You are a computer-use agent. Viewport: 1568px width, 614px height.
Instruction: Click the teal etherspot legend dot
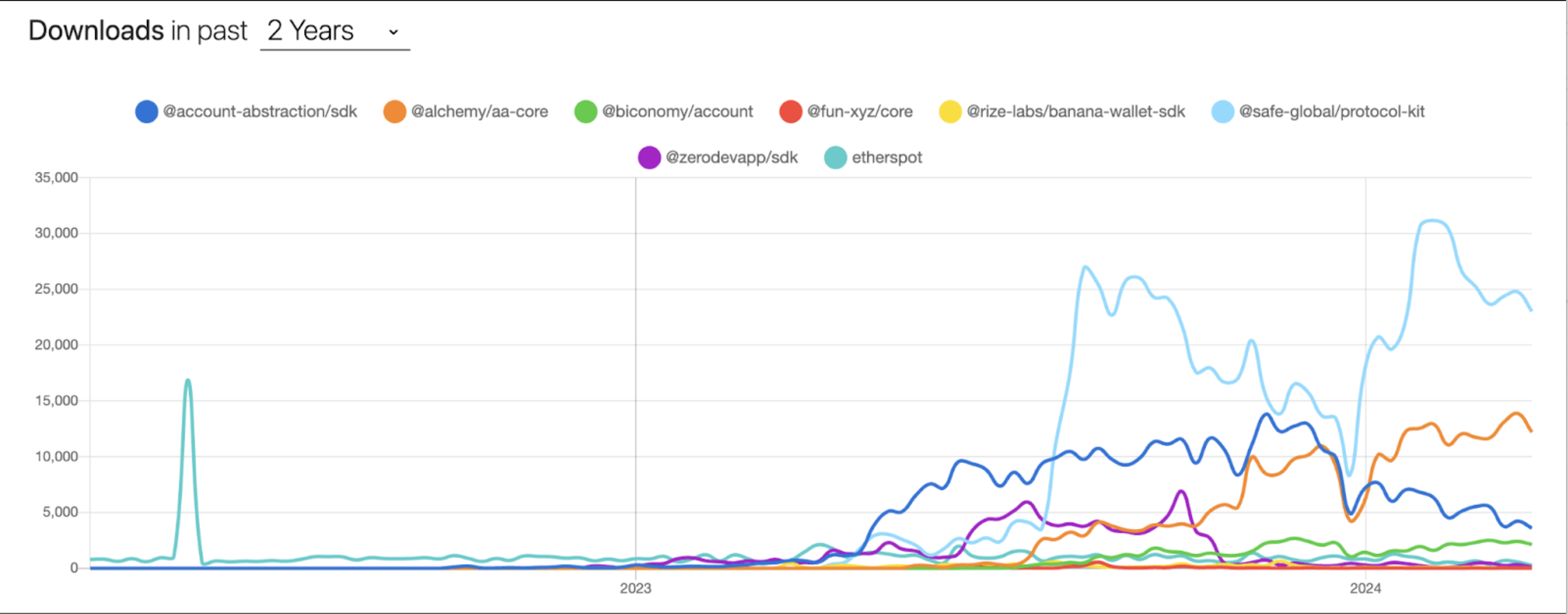click(835, 158)
